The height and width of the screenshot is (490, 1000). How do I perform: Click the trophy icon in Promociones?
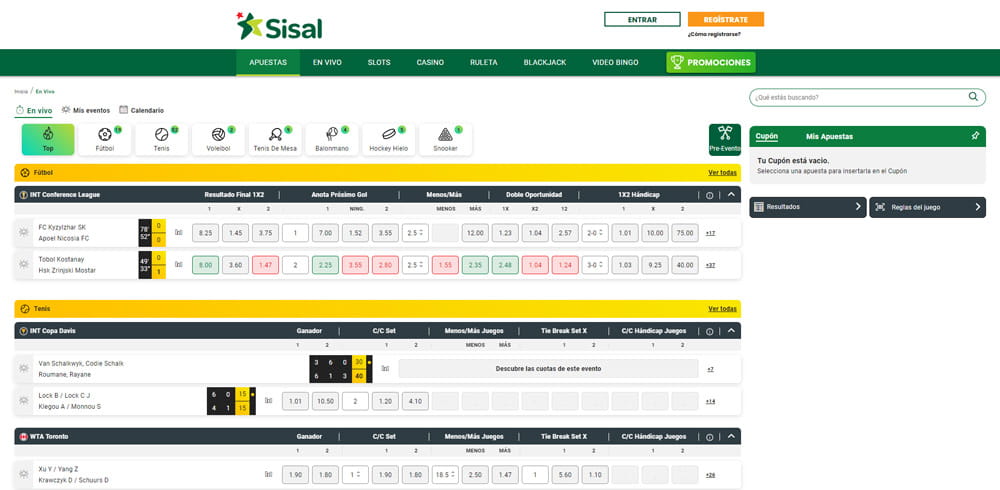[x=677, y=63]
